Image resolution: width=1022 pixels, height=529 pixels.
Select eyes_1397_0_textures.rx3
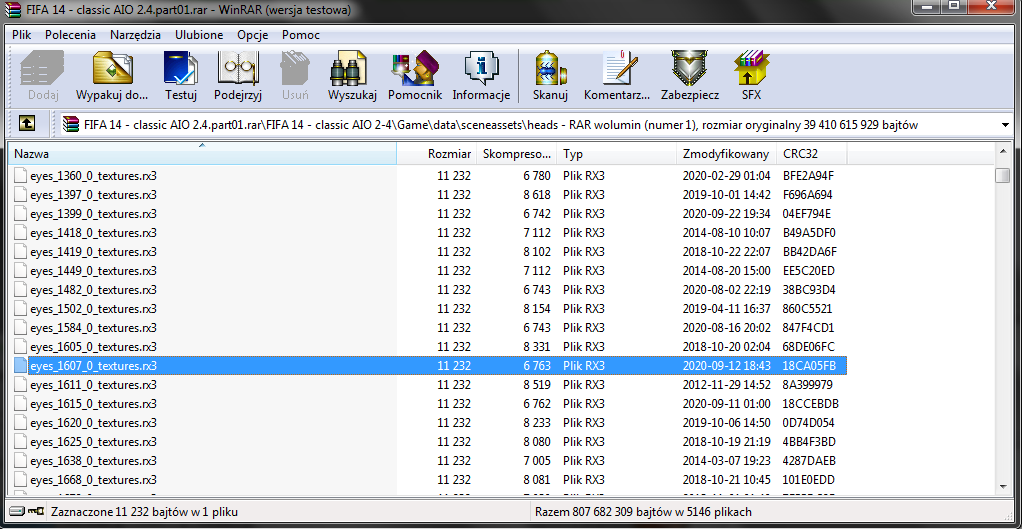pos(93,195)
